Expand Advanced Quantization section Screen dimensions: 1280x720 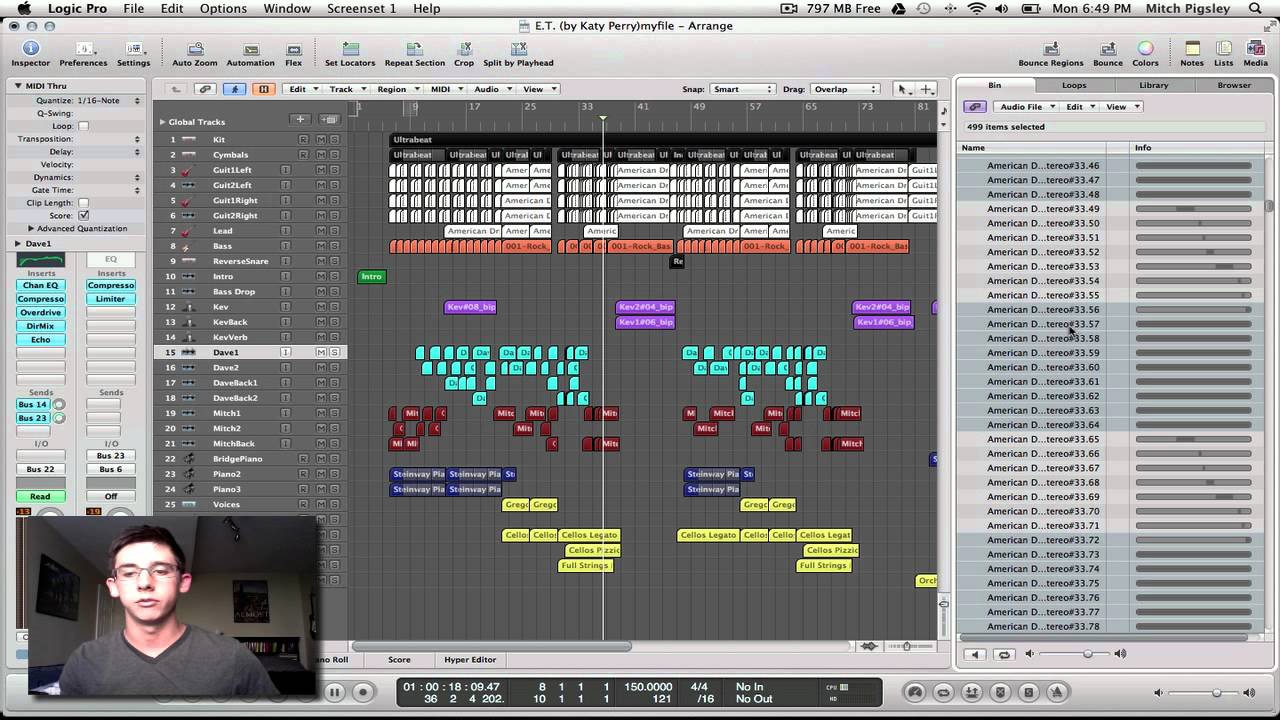click(x=31, y=228)
